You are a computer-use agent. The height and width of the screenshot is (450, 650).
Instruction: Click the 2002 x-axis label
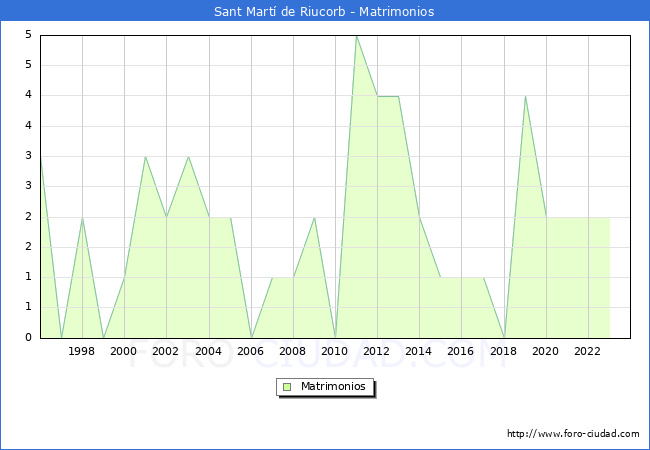tap(165, 351)
